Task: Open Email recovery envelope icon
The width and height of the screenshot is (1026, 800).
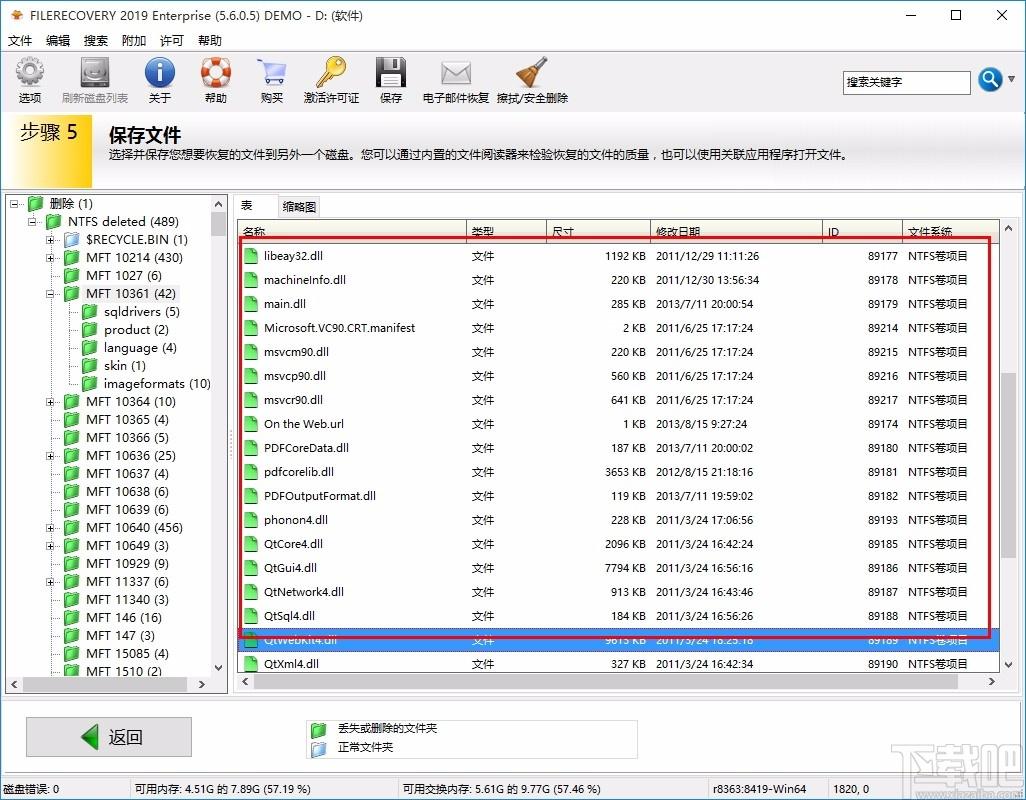Action: [456, 80]
